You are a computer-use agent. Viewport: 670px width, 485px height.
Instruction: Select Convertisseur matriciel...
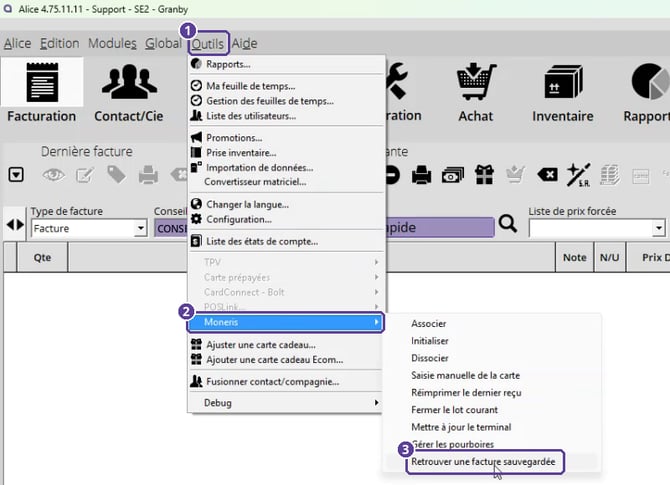285,182
